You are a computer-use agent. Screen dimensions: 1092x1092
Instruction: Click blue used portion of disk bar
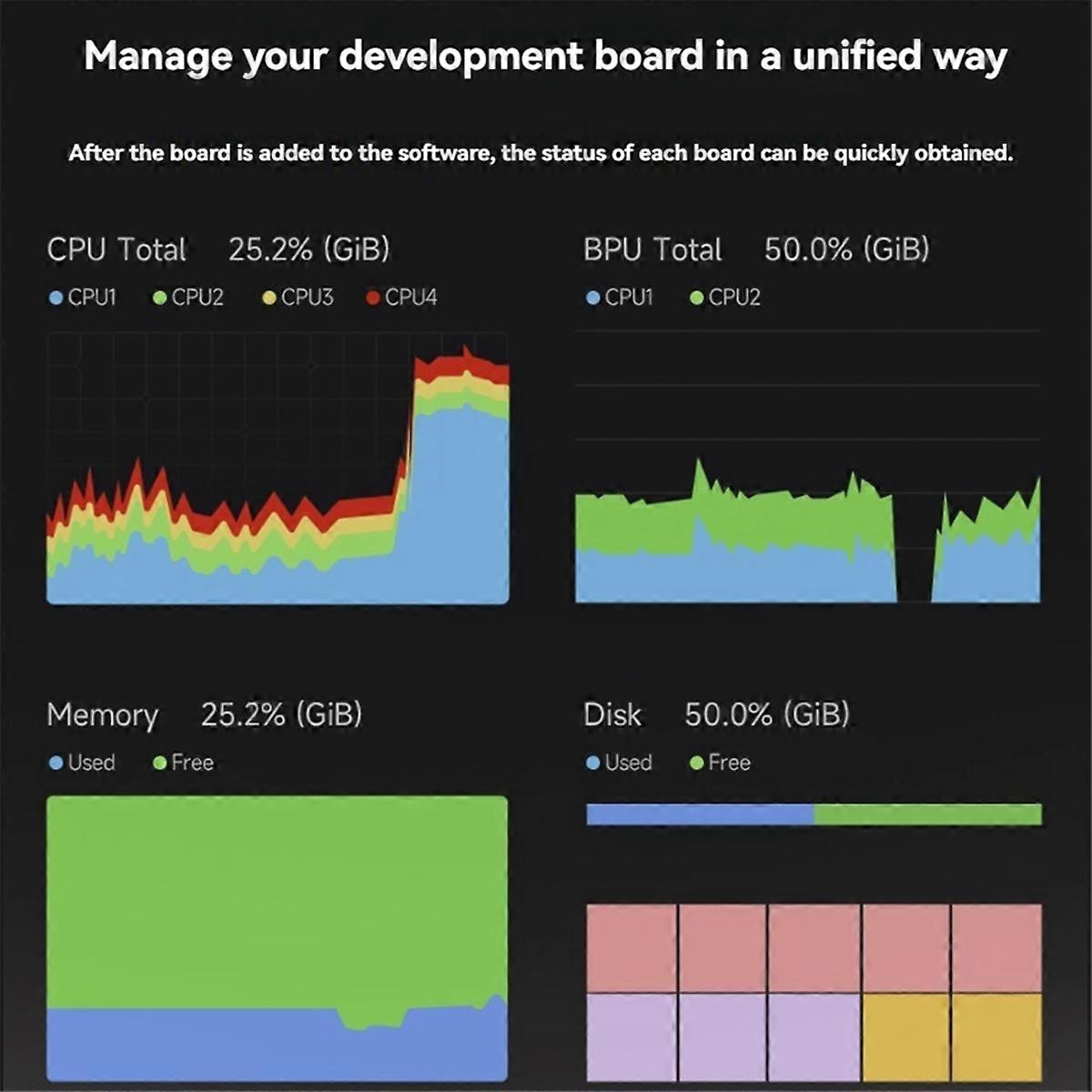(x=700, y=814)
